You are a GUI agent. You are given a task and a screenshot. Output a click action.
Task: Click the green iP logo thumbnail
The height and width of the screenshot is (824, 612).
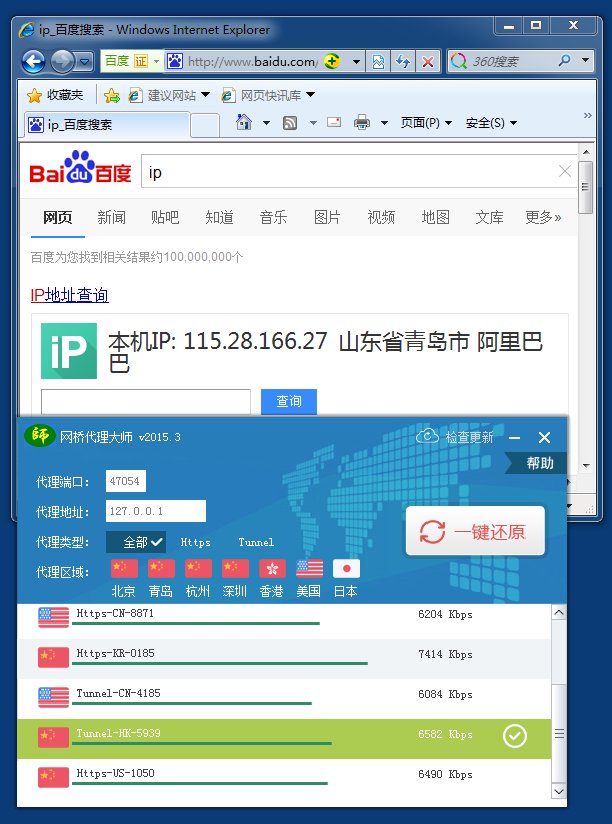click(x=69, y=351)
